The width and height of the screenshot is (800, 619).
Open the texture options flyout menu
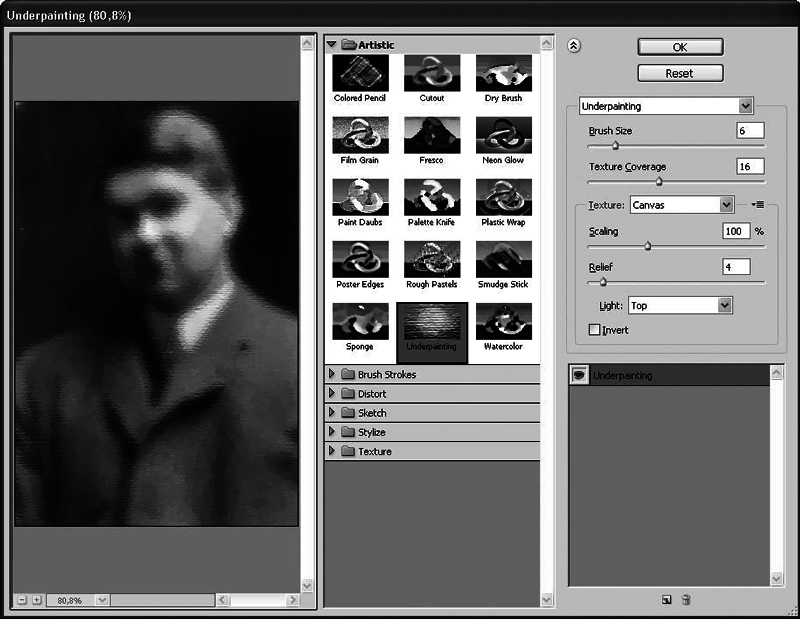[758, 204]
